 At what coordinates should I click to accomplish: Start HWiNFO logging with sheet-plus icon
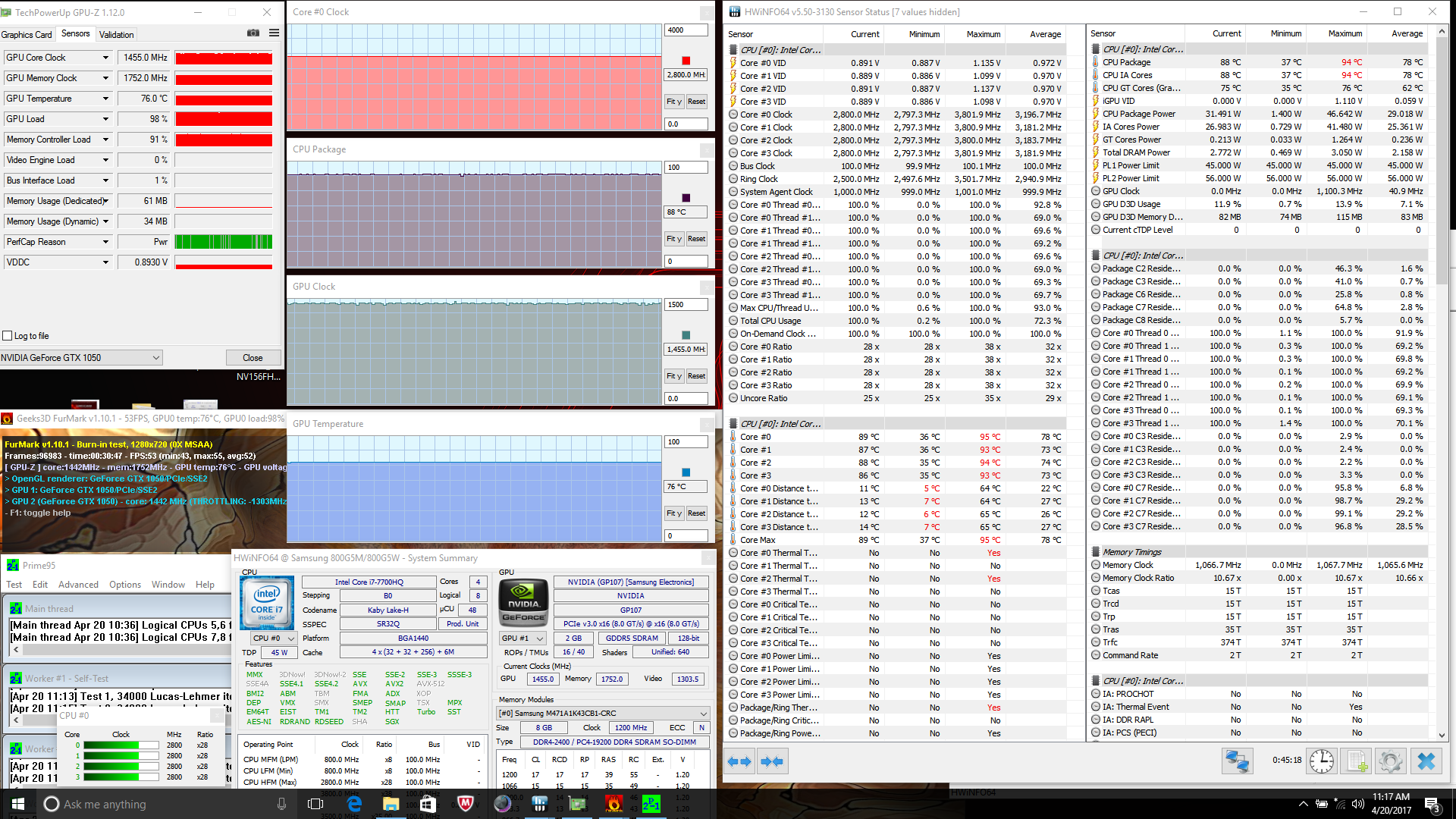[x=1357, y=761]
